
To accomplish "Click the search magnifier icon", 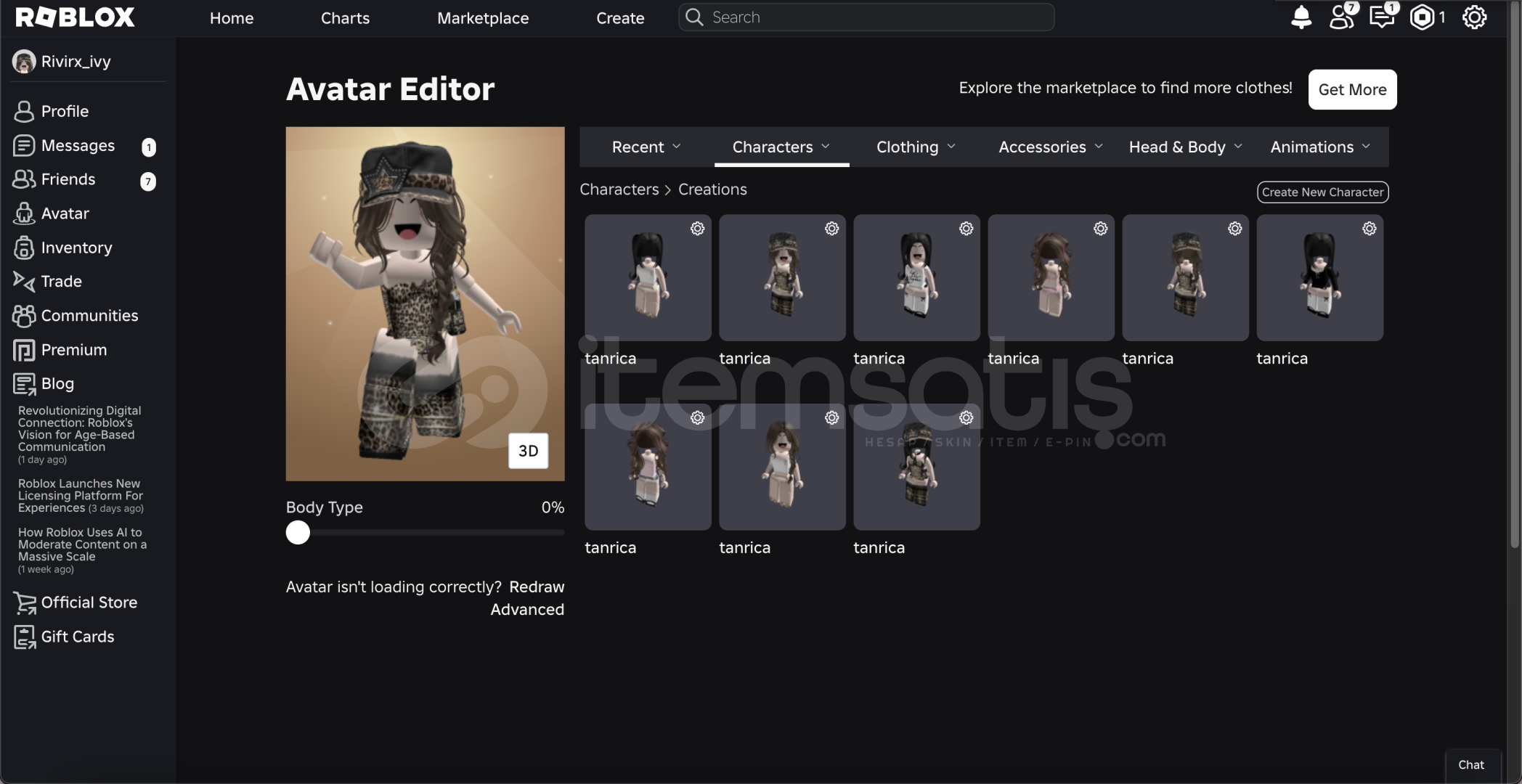I will 694,17.
